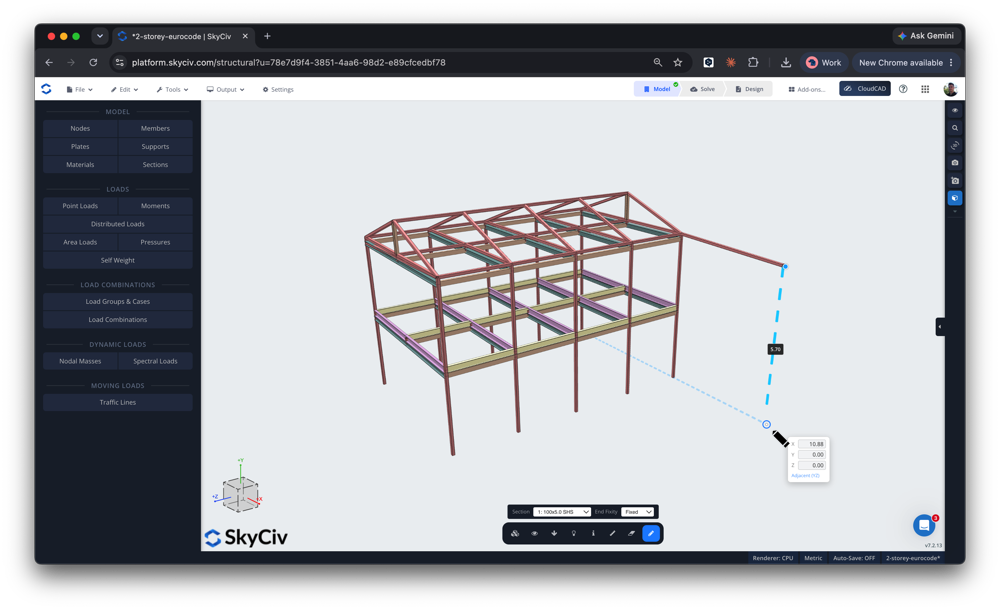Open the Tools menu
1000x610 pixels.
[x=172, y=89]
